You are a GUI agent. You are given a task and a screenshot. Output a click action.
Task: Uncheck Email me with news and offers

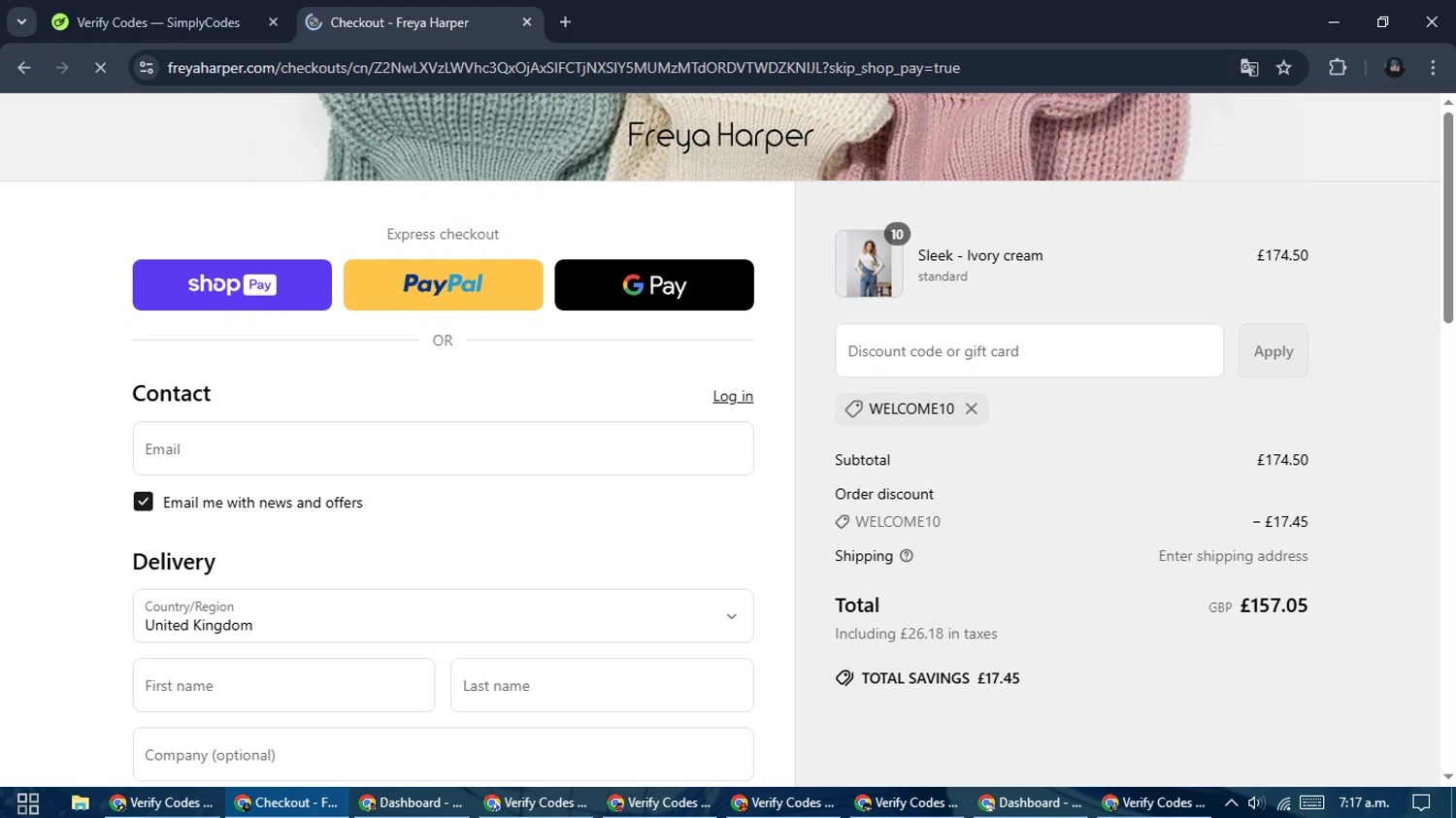tap(143, 502)
